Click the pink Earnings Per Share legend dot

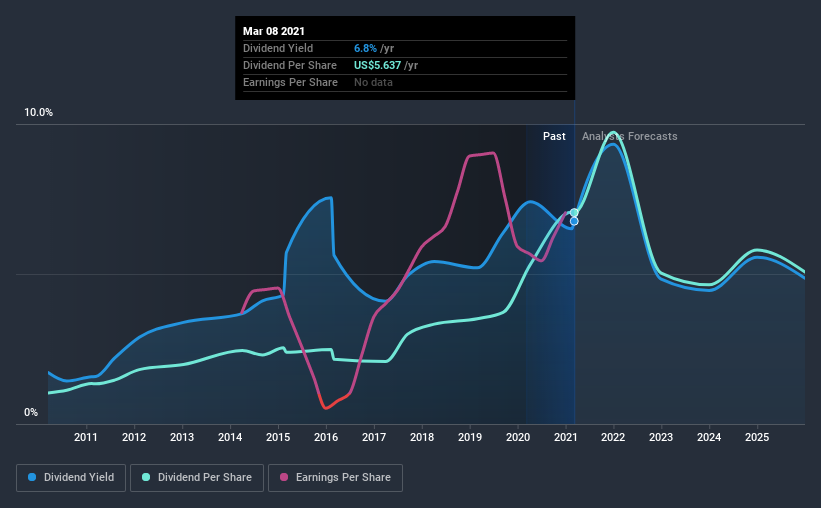[x=284, y=477]
